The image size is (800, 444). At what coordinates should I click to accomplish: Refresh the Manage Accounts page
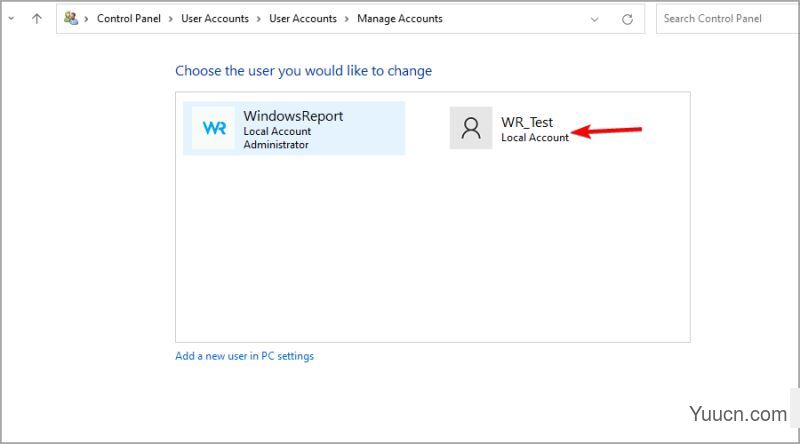(x=628, y=19)
